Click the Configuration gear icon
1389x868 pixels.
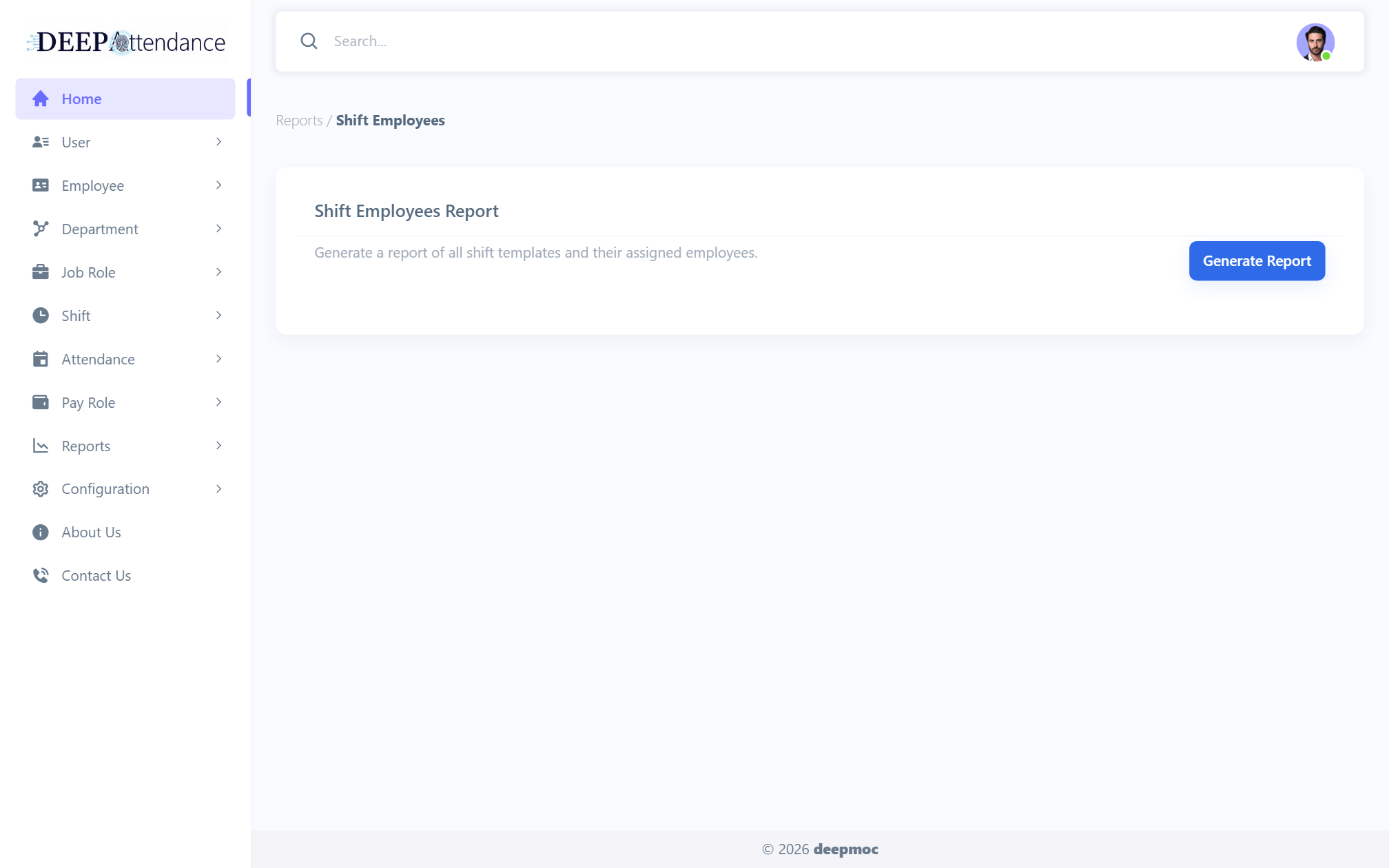coord(41,489)
